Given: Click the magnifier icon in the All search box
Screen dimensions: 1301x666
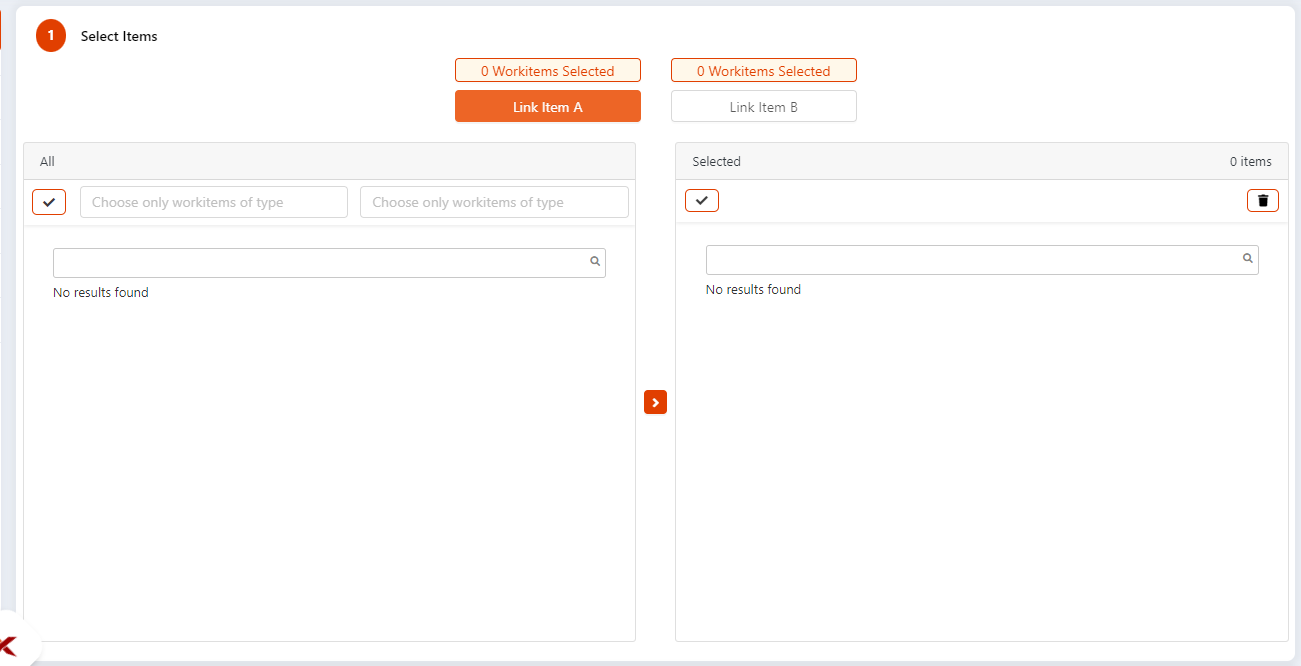Looking at the screenshot, I should pos(595,261).
